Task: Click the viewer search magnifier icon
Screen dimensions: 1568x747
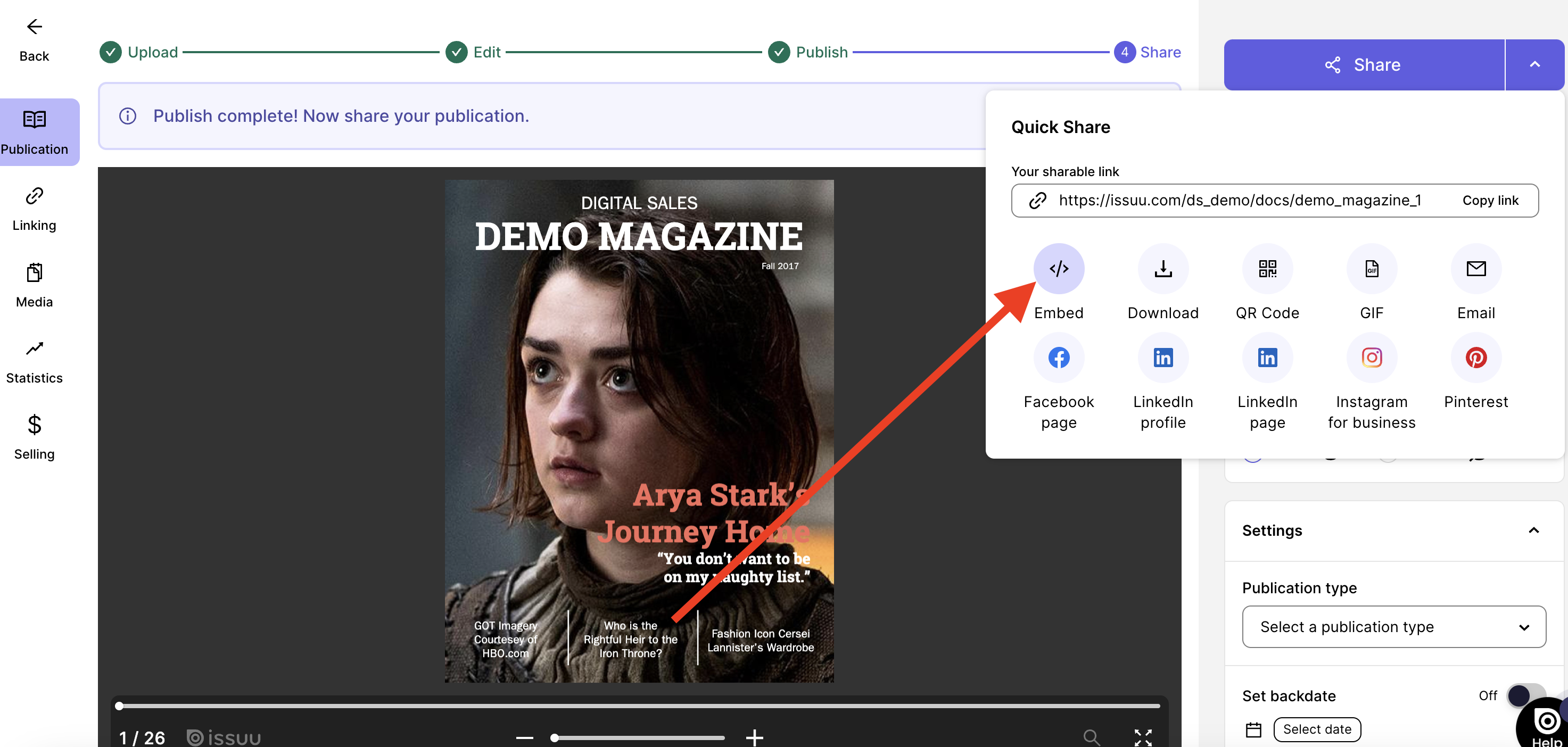Action: pos(1092,737)
